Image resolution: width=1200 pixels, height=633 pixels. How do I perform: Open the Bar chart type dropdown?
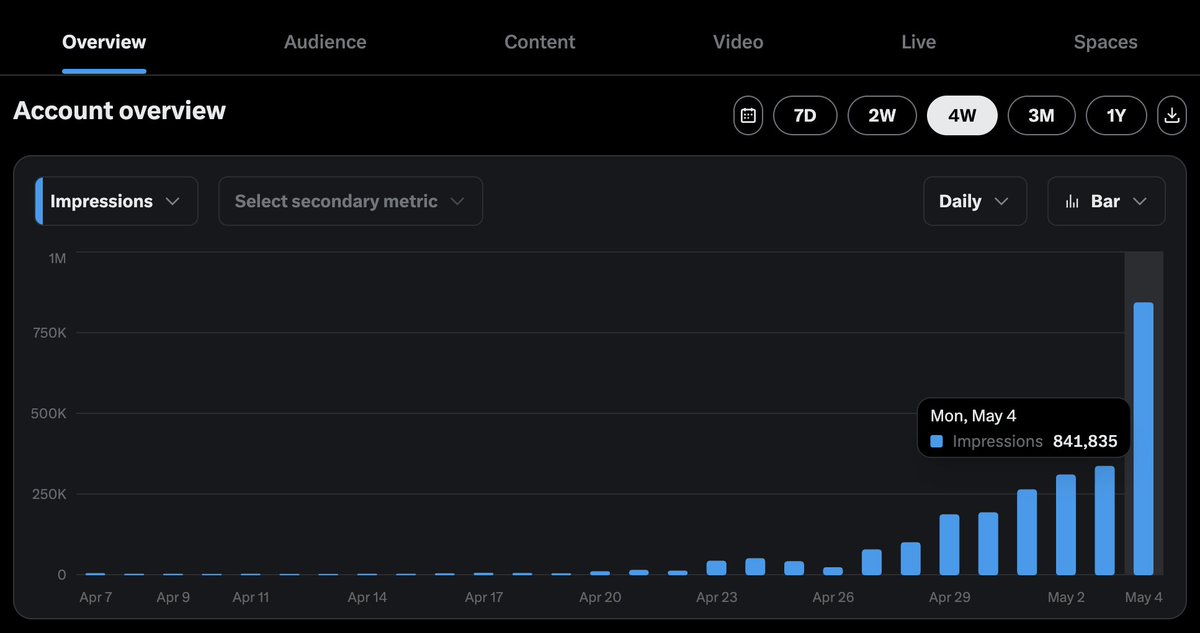1106,201
